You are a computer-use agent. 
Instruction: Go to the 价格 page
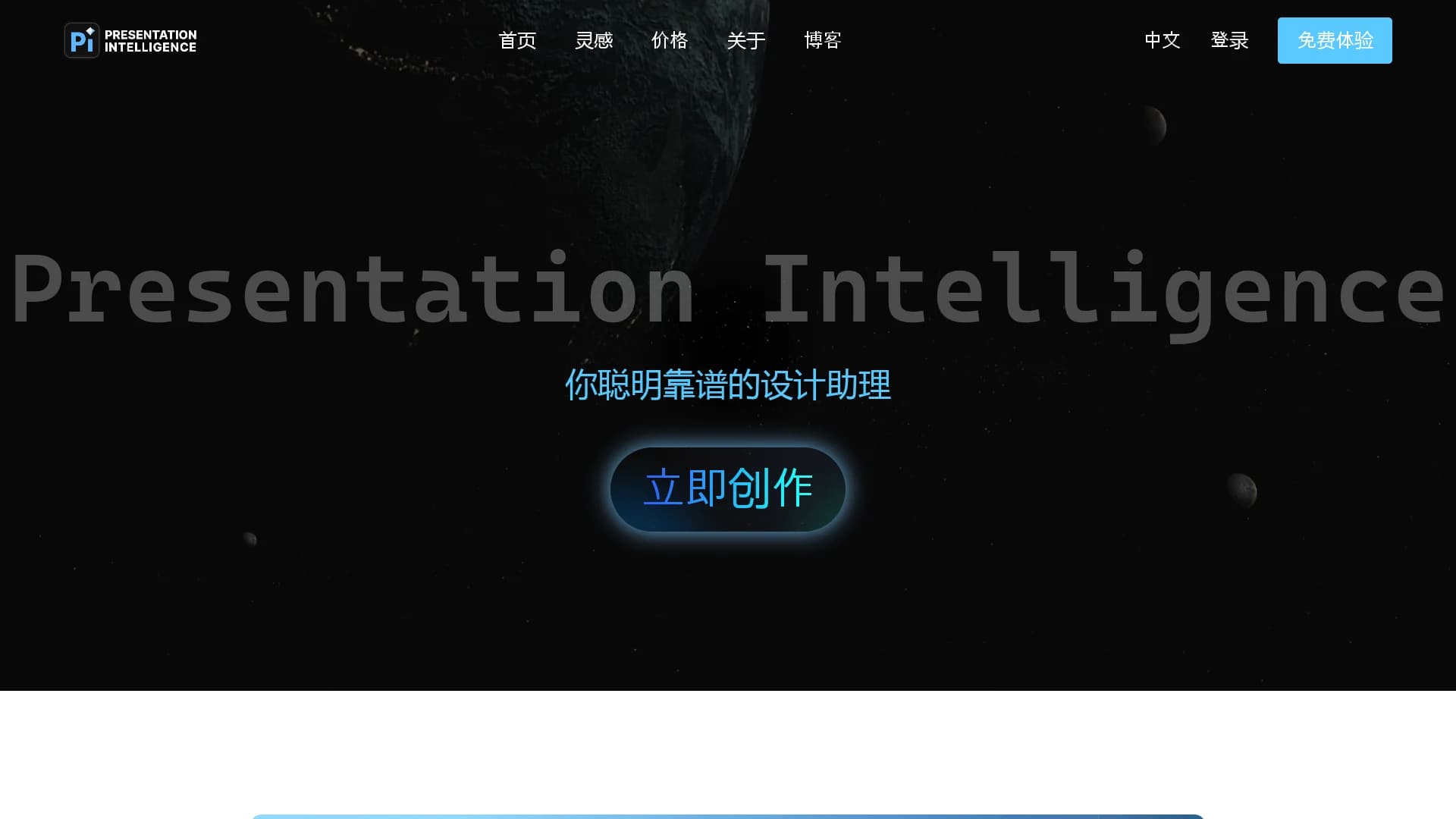[x=670, y=40]
